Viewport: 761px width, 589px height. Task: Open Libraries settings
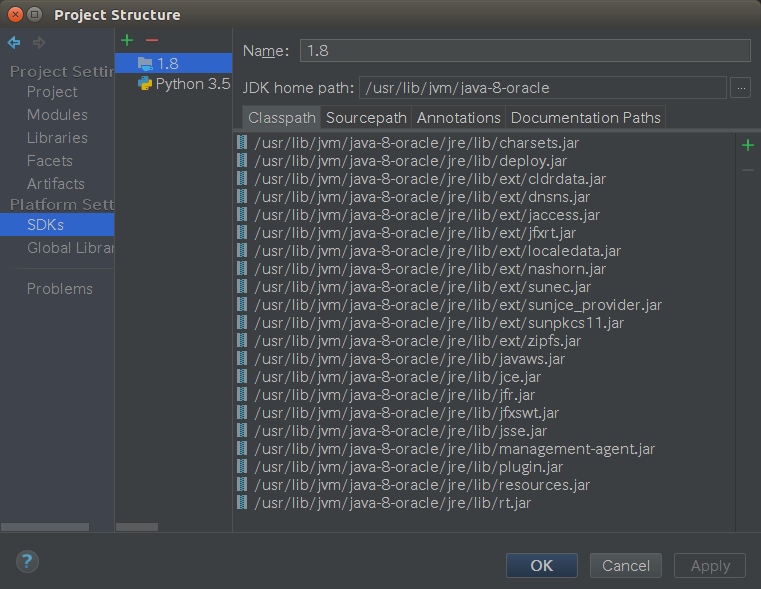57,138
